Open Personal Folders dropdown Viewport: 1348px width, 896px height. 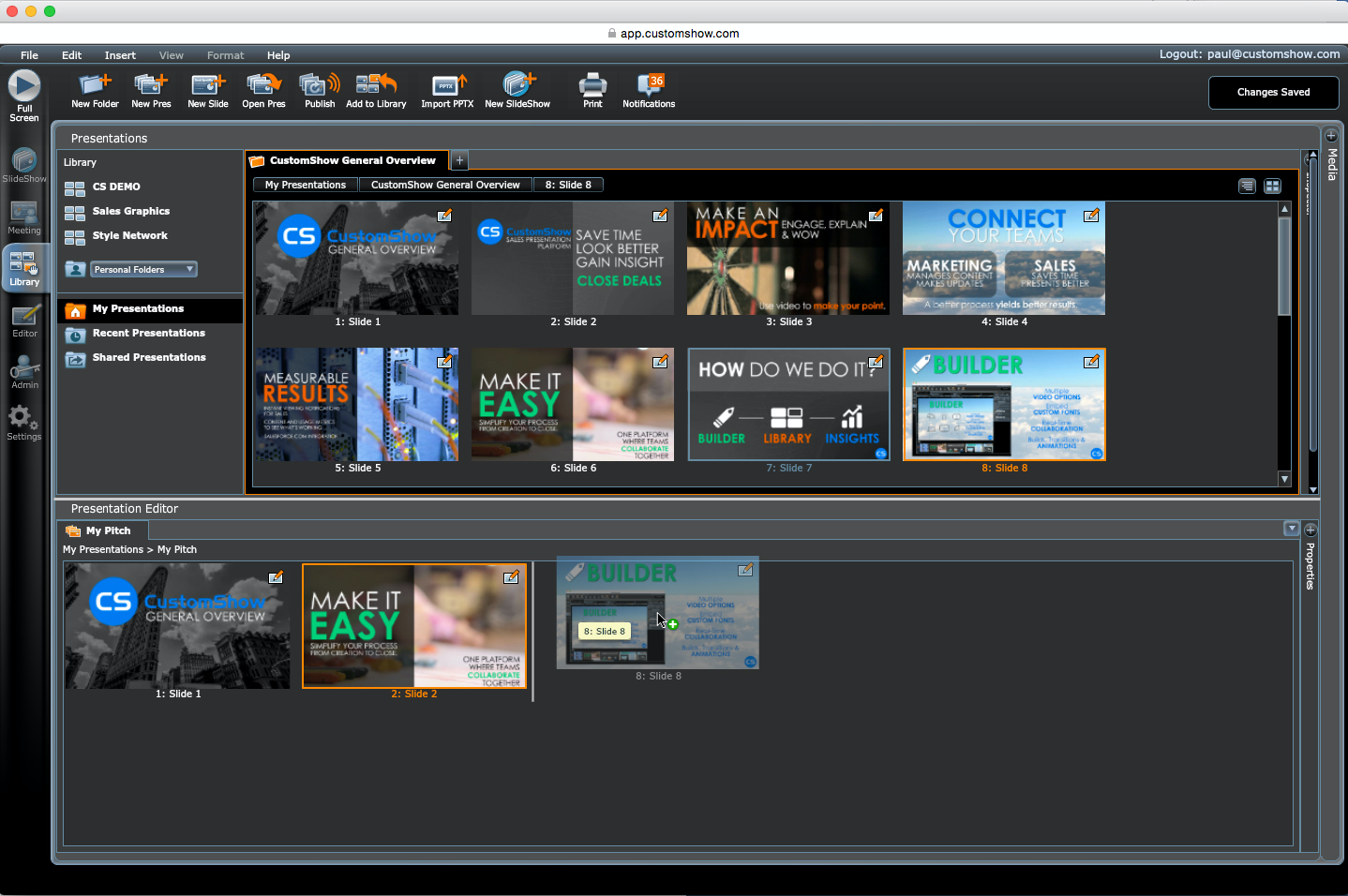144,270
